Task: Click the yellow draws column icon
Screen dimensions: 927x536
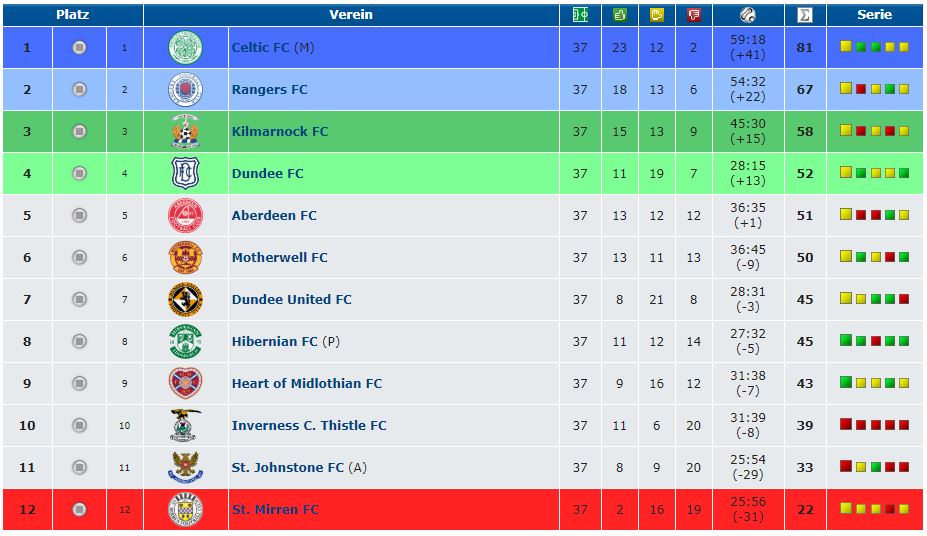Action: tap(656, 15)
